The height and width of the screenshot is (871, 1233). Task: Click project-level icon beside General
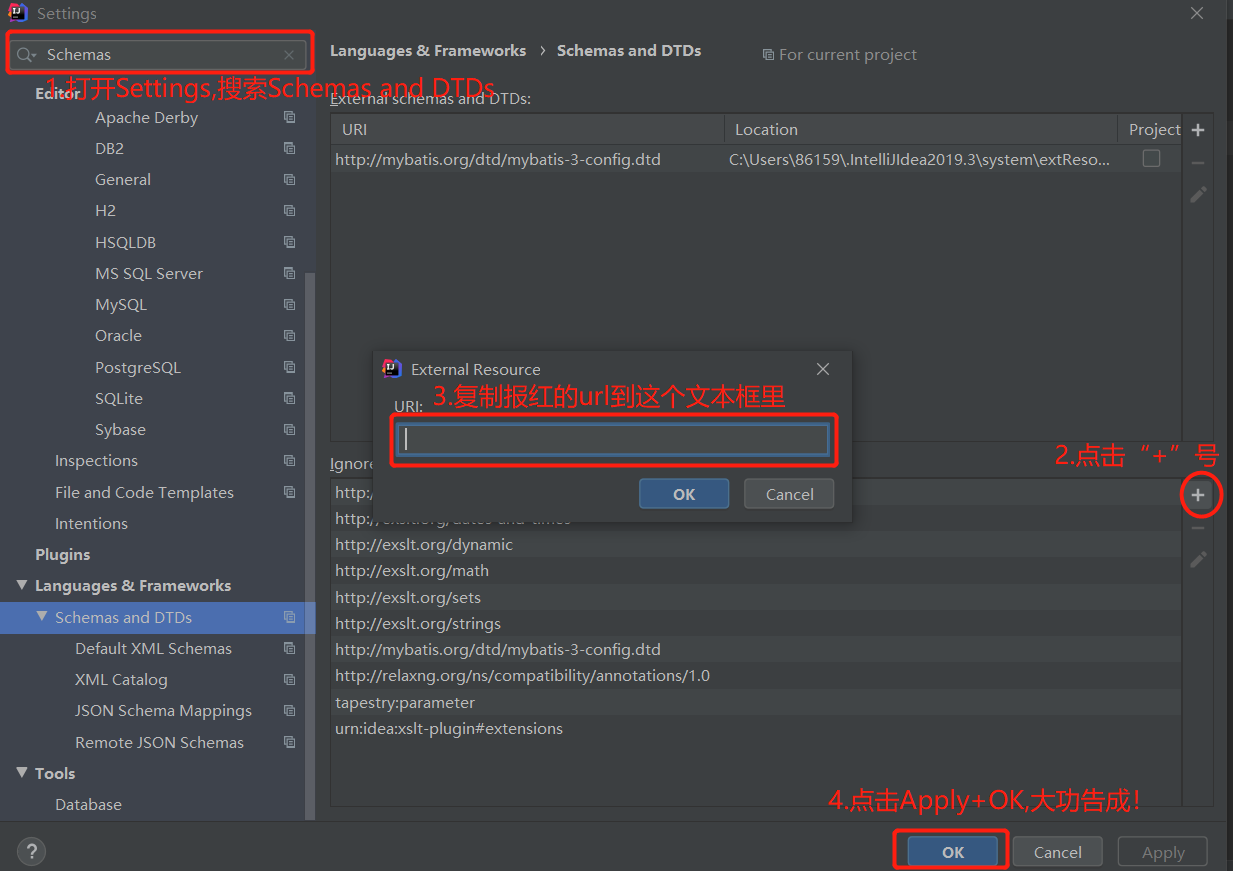point(289,180)
